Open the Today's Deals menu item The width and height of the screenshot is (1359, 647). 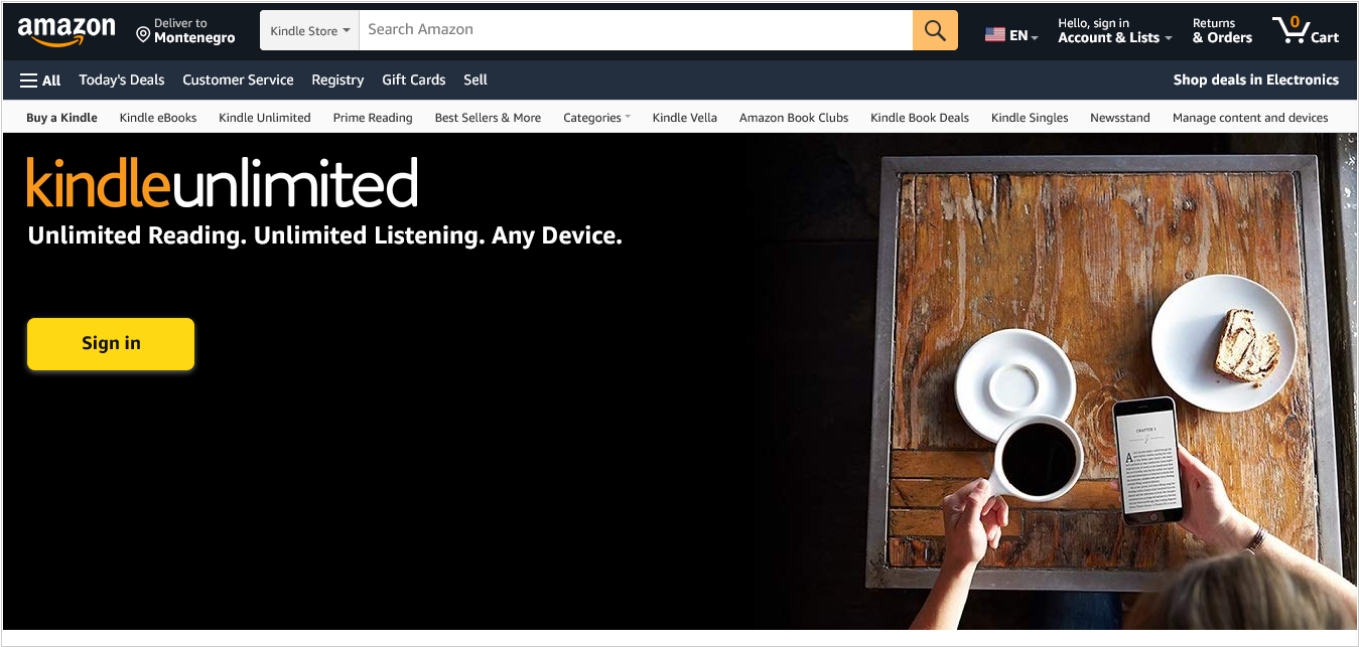[122, 80]
